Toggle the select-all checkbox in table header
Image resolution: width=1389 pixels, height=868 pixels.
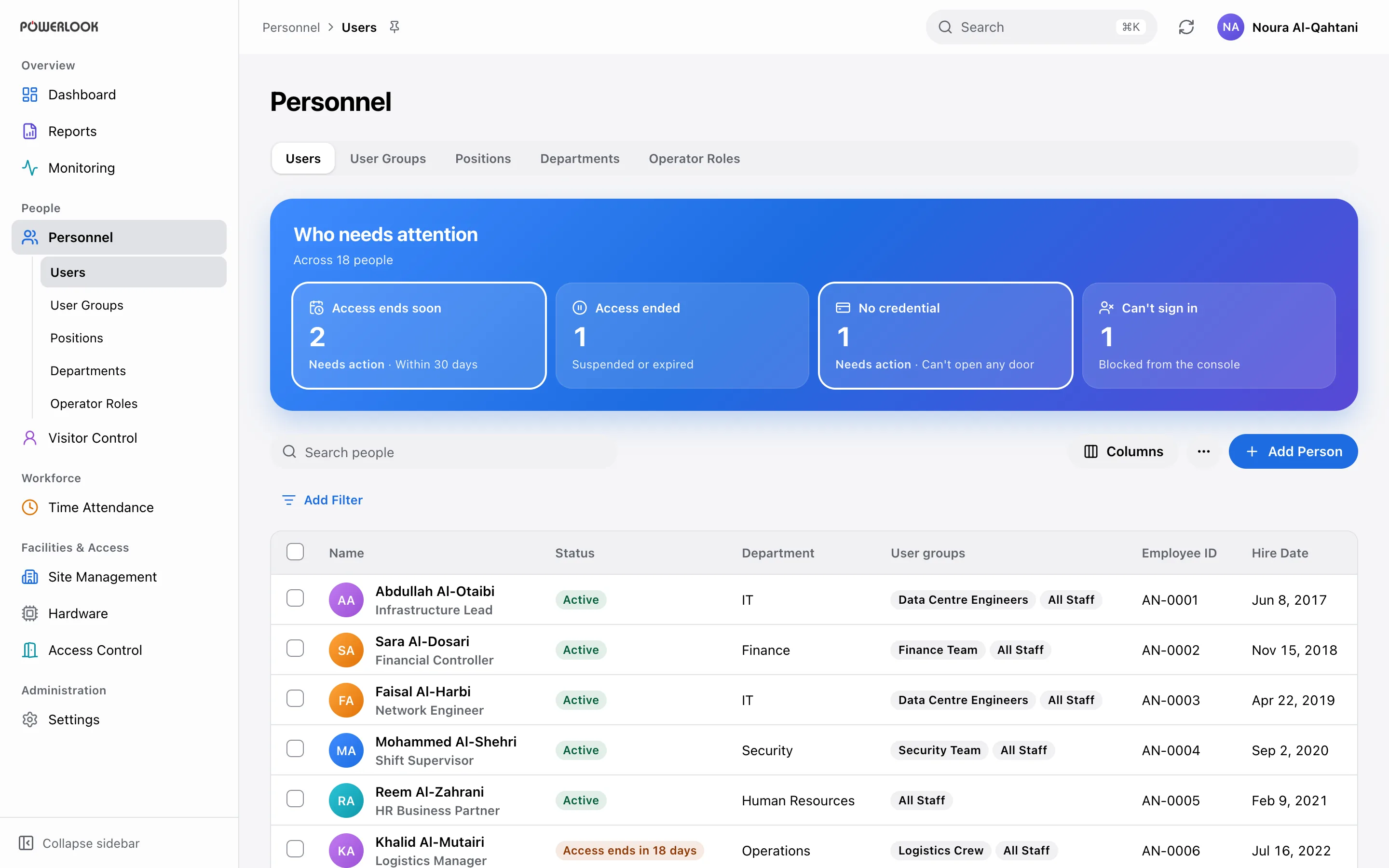coord(295,552)
